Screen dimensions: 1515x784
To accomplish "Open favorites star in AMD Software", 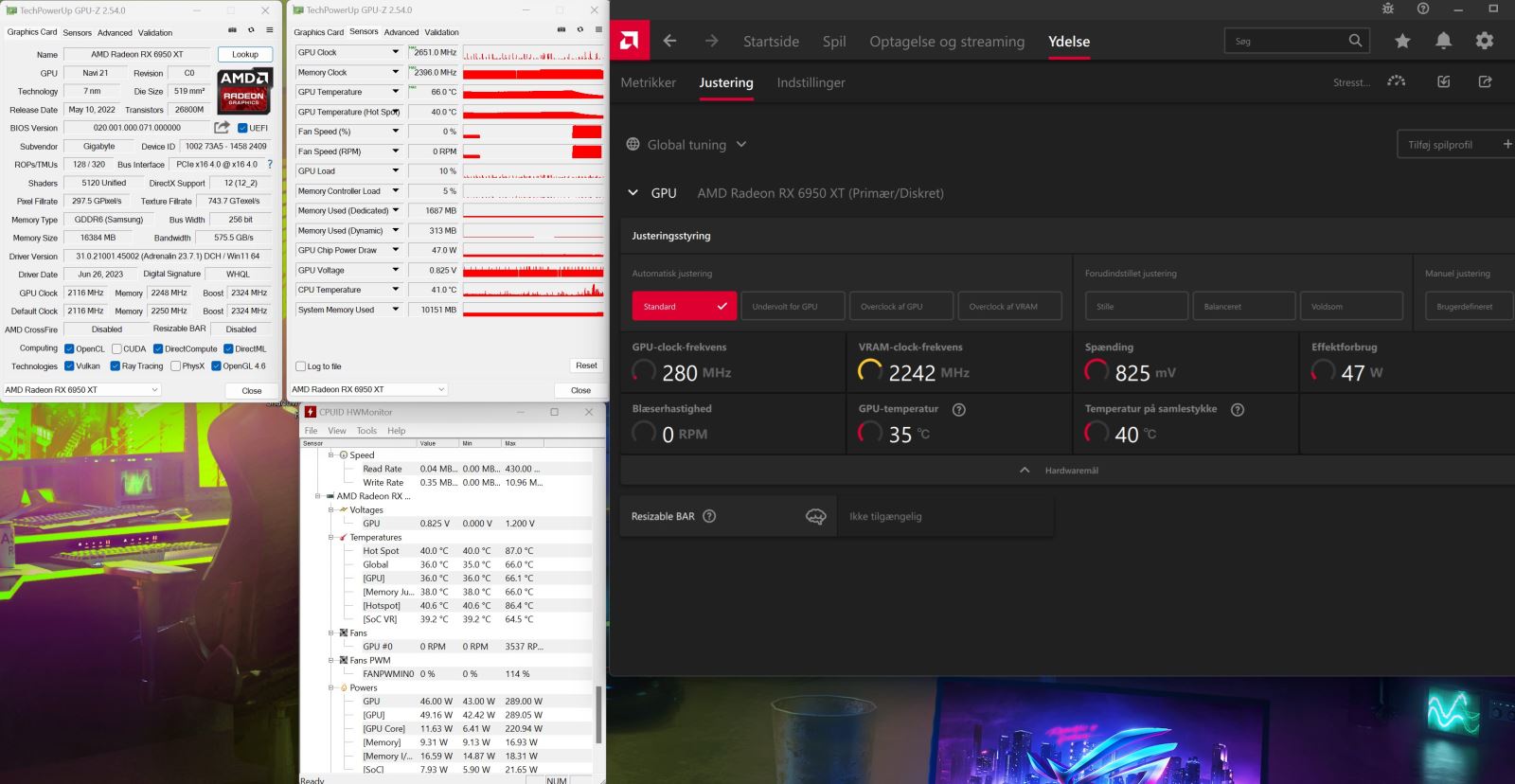I will pyautogui.click(x=1402, y=41).
